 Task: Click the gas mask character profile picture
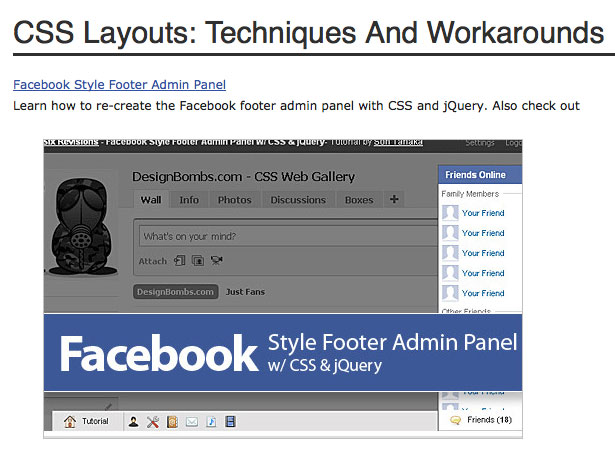coord(81,226)
